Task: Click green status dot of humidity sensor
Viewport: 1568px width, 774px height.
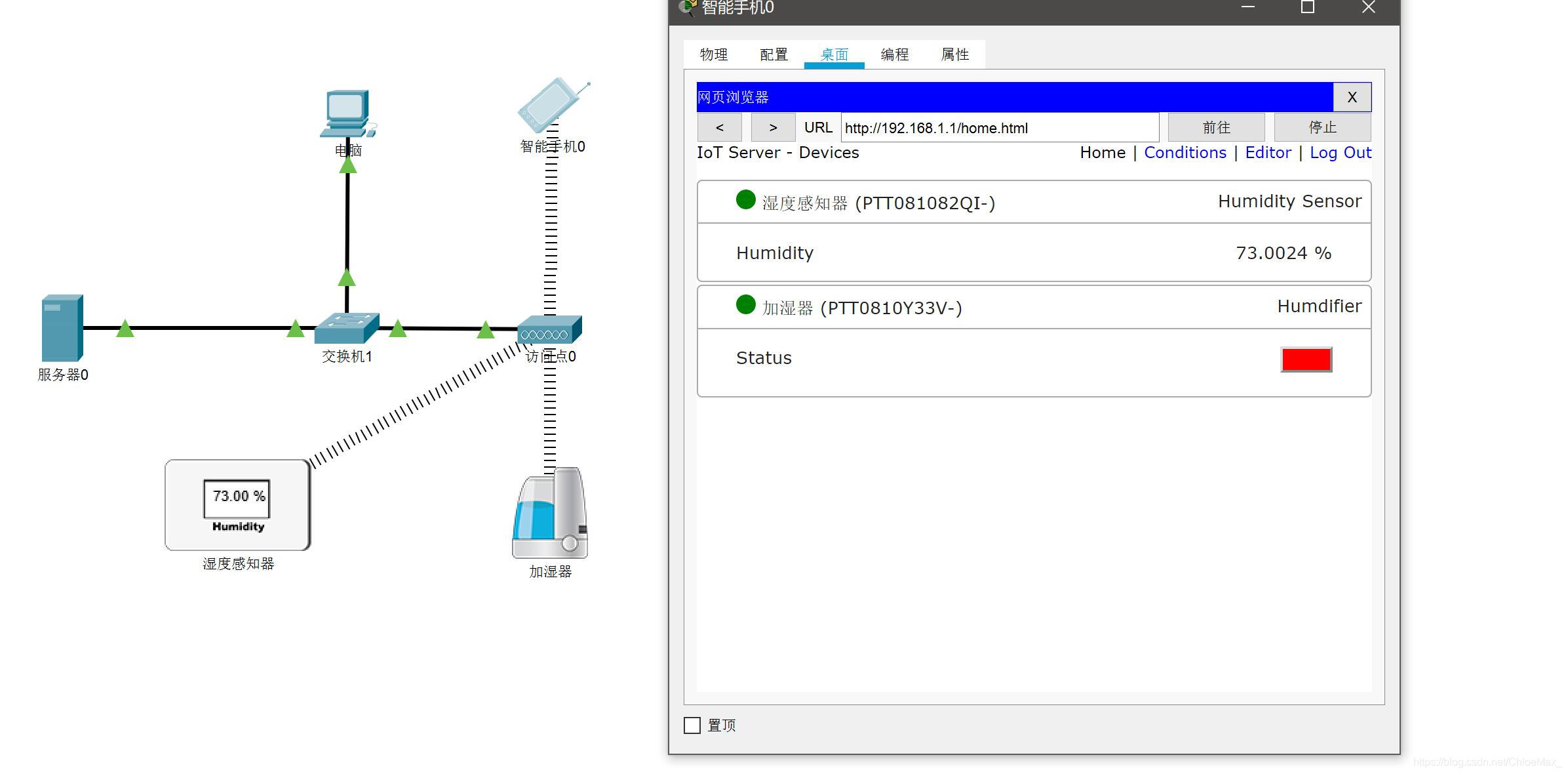Action: coord(745,200)
